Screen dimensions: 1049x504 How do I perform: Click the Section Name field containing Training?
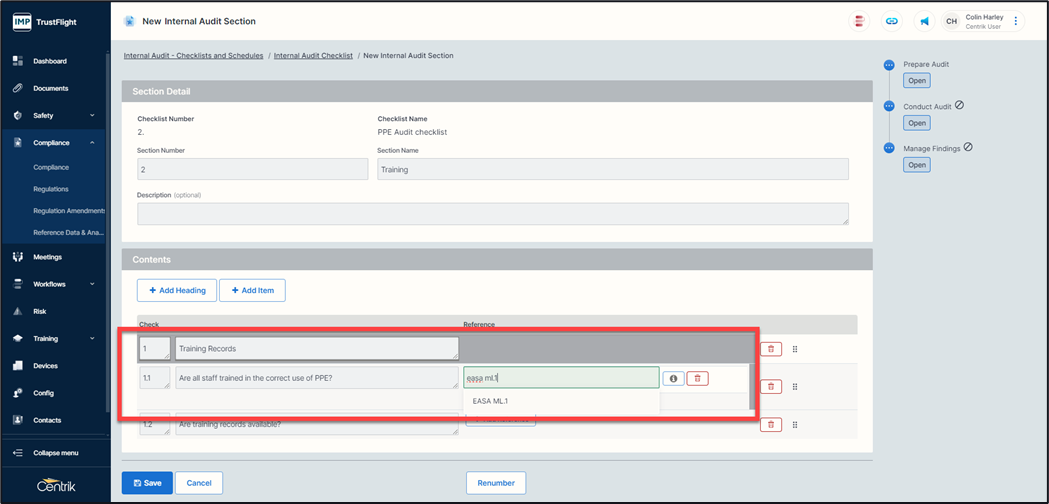[x=612, y=170]
